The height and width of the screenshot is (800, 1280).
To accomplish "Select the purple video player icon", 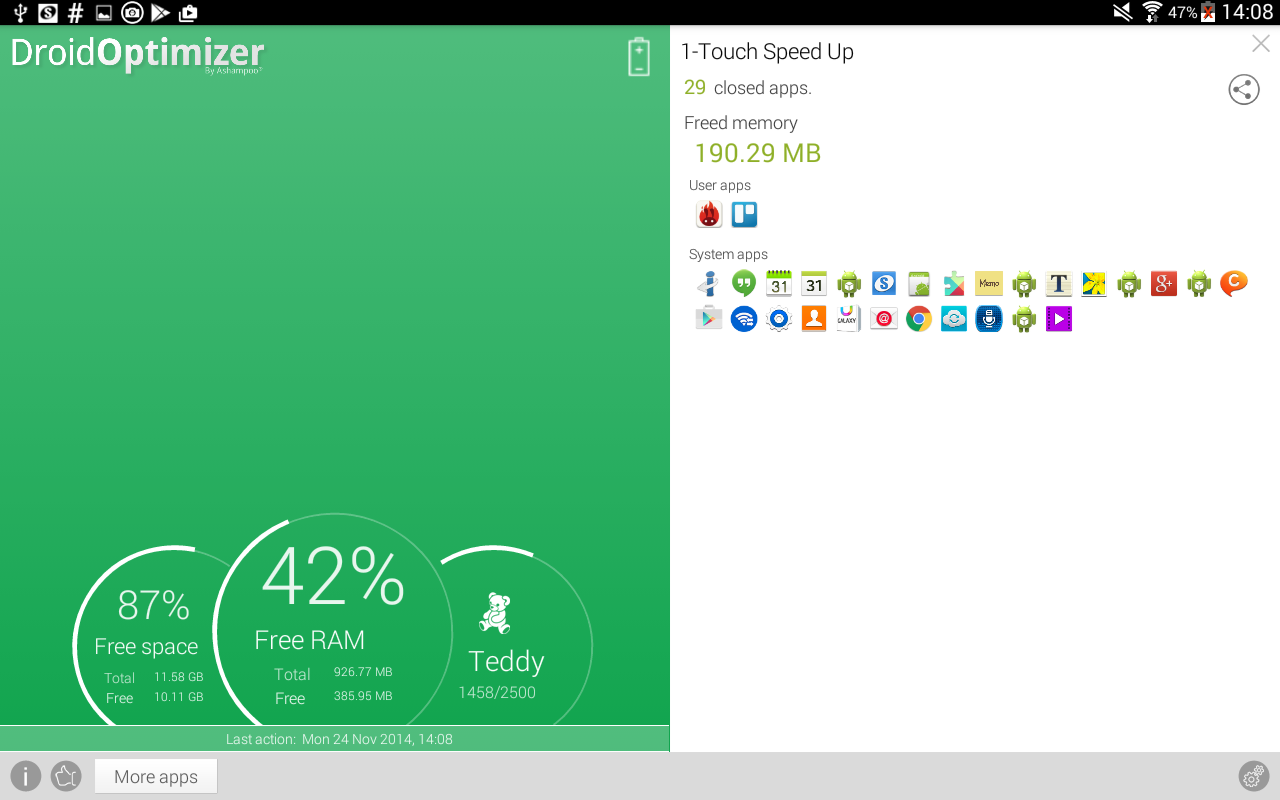I will point(1059,319).
